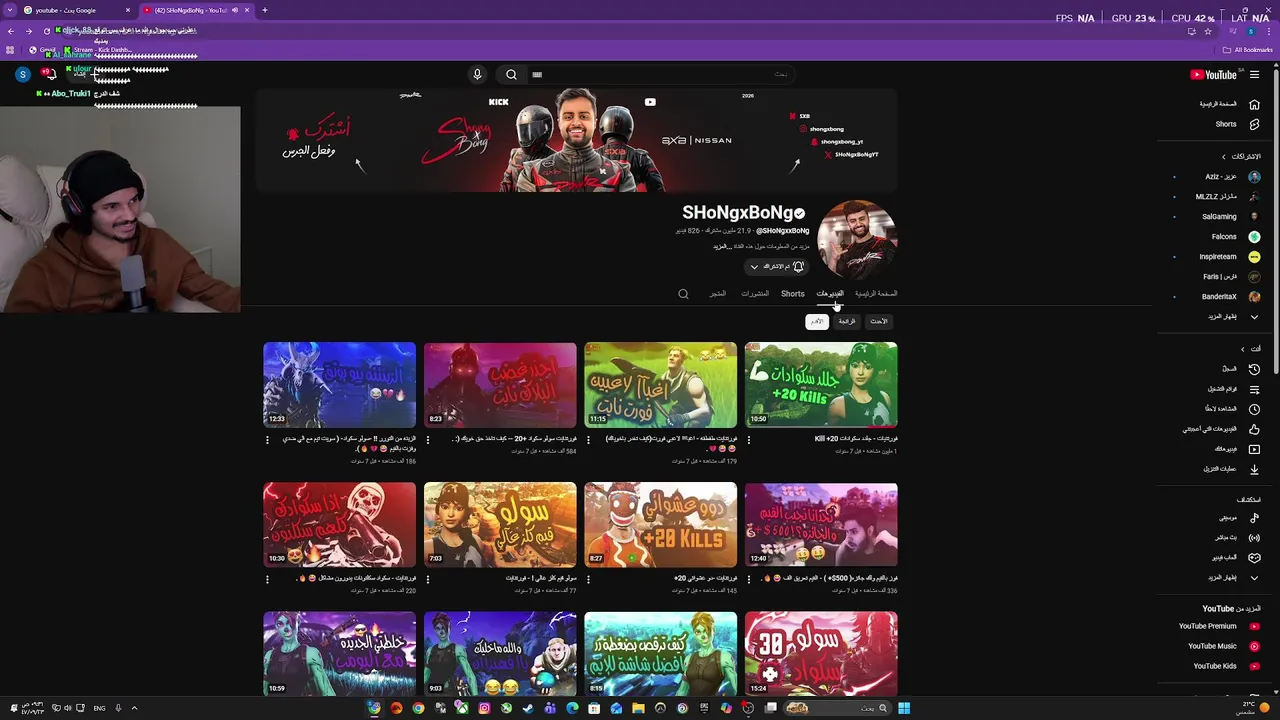
Task: Select the channel Videos tab
Action: point(830,294)
